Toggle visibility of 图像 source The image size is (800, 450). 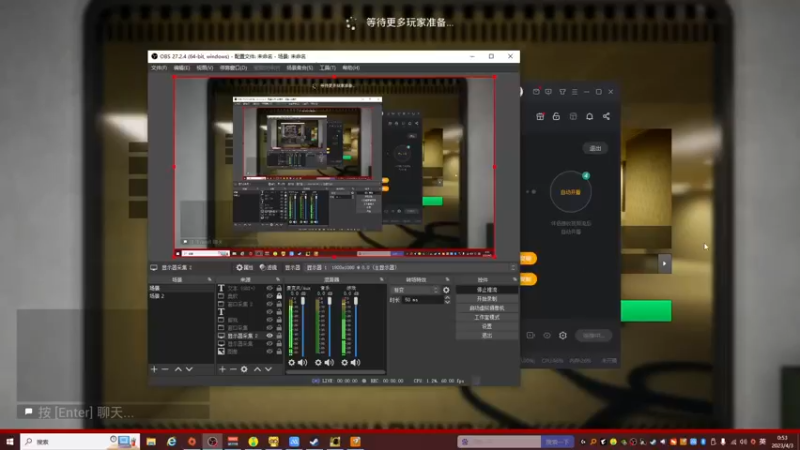pyautogui.click(x=269, y=352)
